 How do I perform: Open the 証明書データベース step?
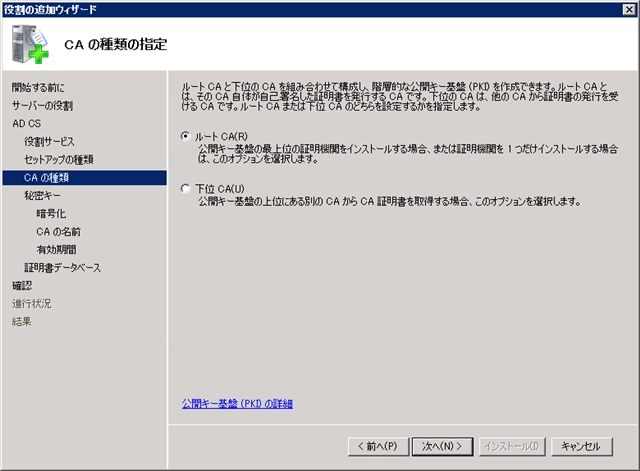click(62, 268)
